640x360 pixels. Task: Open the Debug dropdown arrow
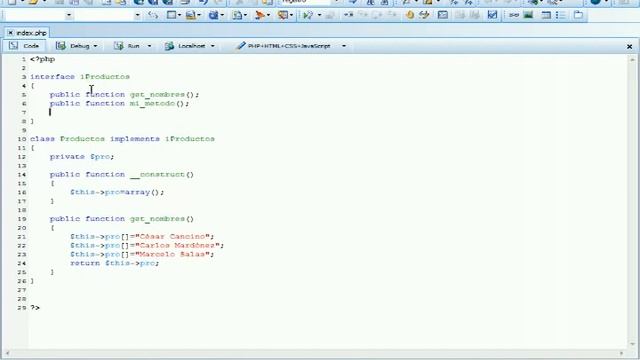pos(95,46)
